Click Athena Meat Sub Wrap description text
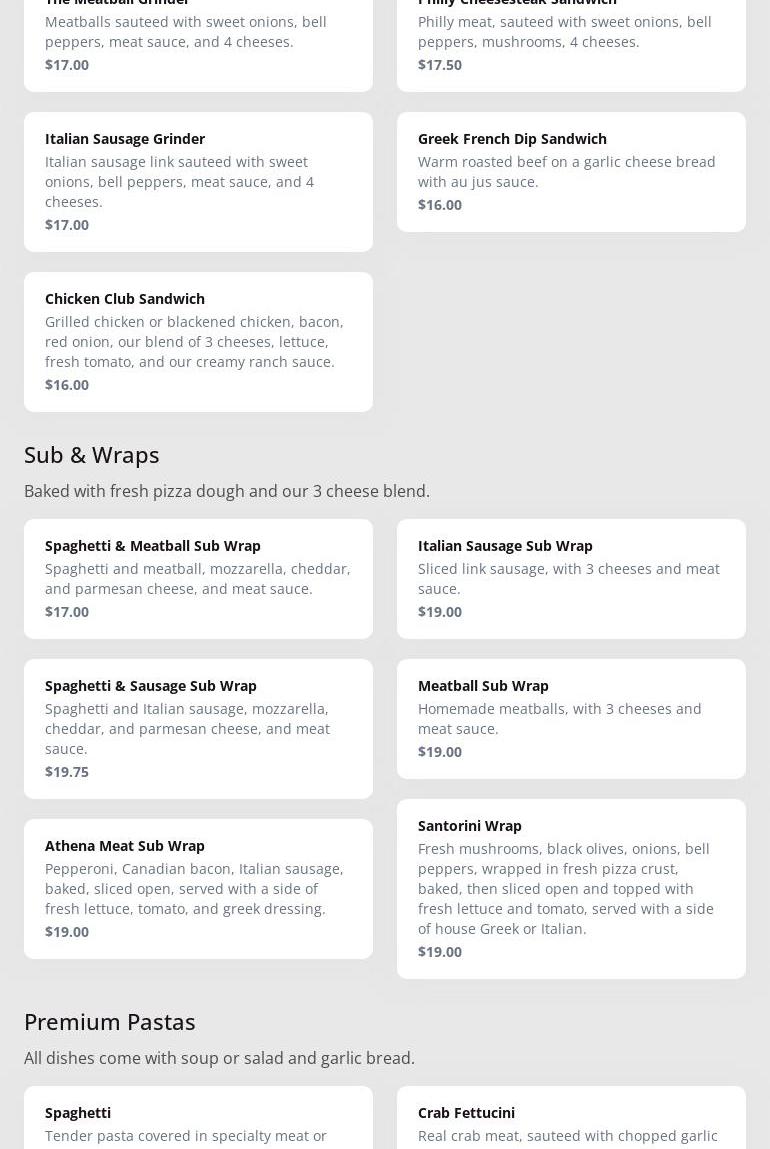This screenshot has width=770, height=1149. [194, 888]
